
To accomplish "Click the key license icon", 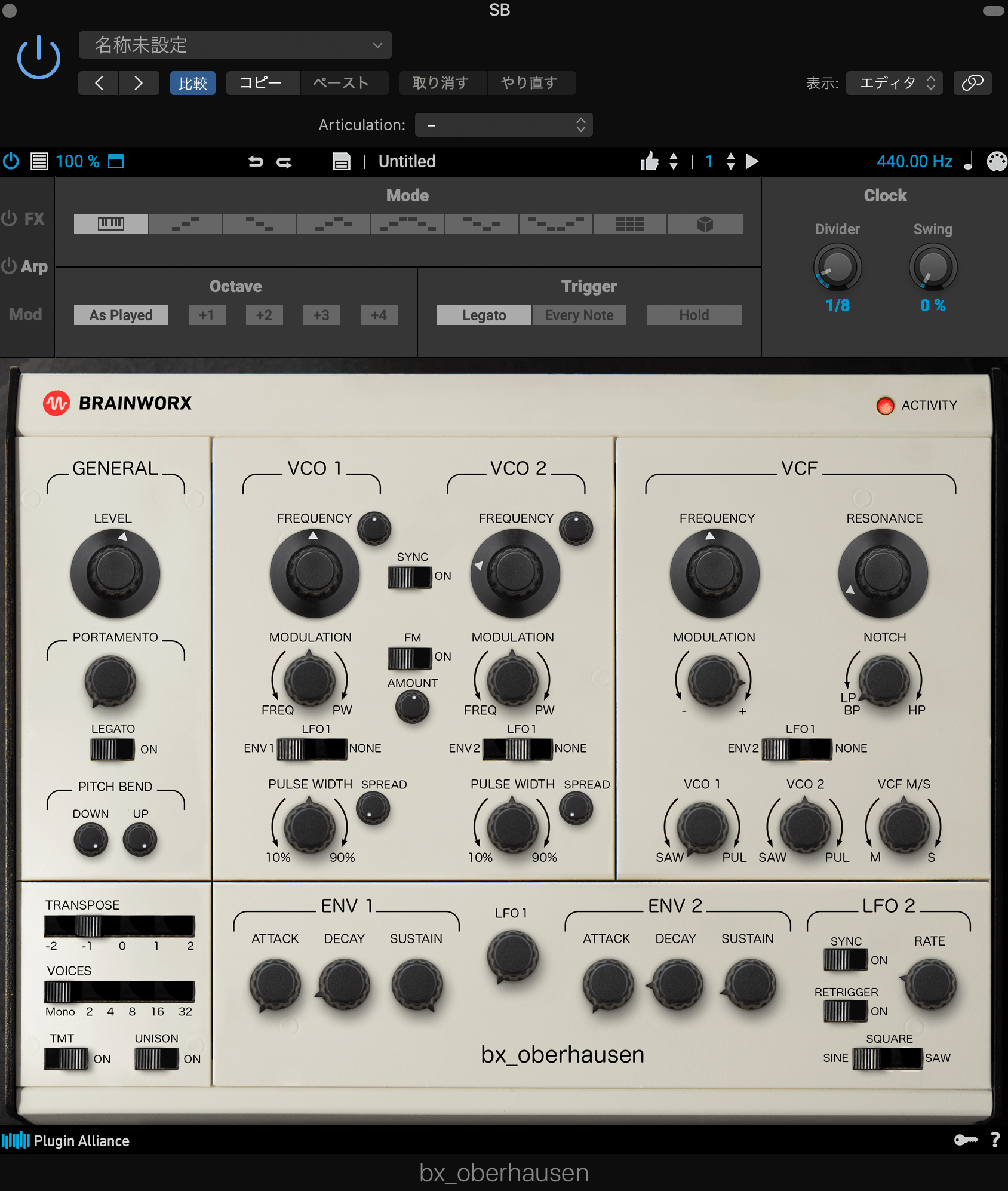I will point(966,1140).
